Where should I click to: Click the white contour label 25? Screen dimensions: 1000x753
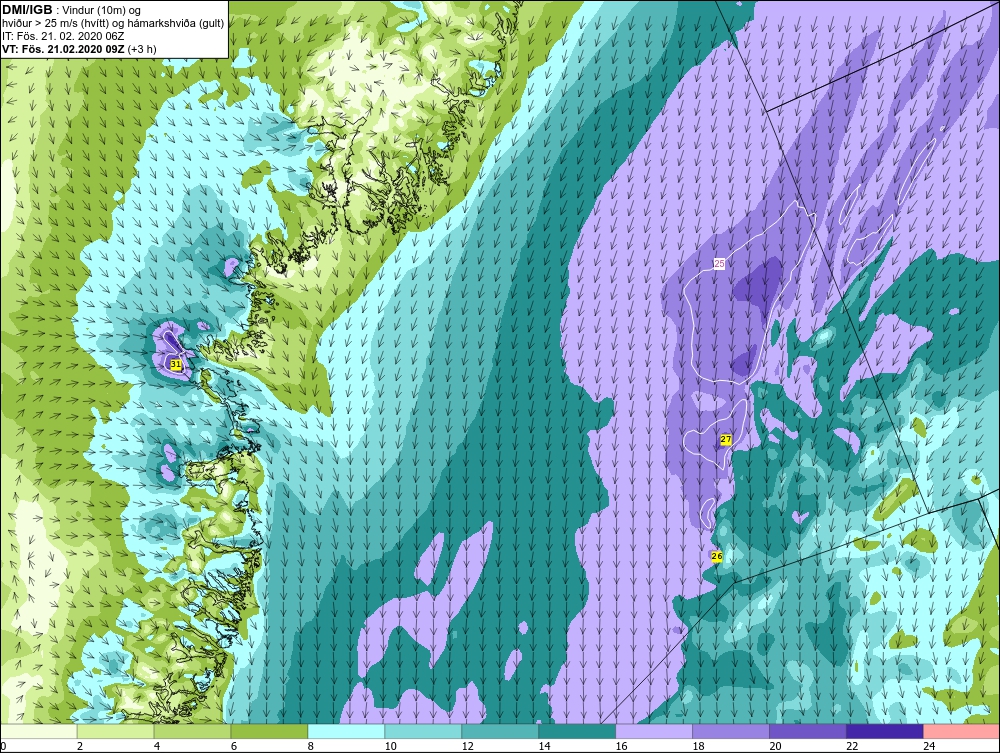[x=719, y=263]
